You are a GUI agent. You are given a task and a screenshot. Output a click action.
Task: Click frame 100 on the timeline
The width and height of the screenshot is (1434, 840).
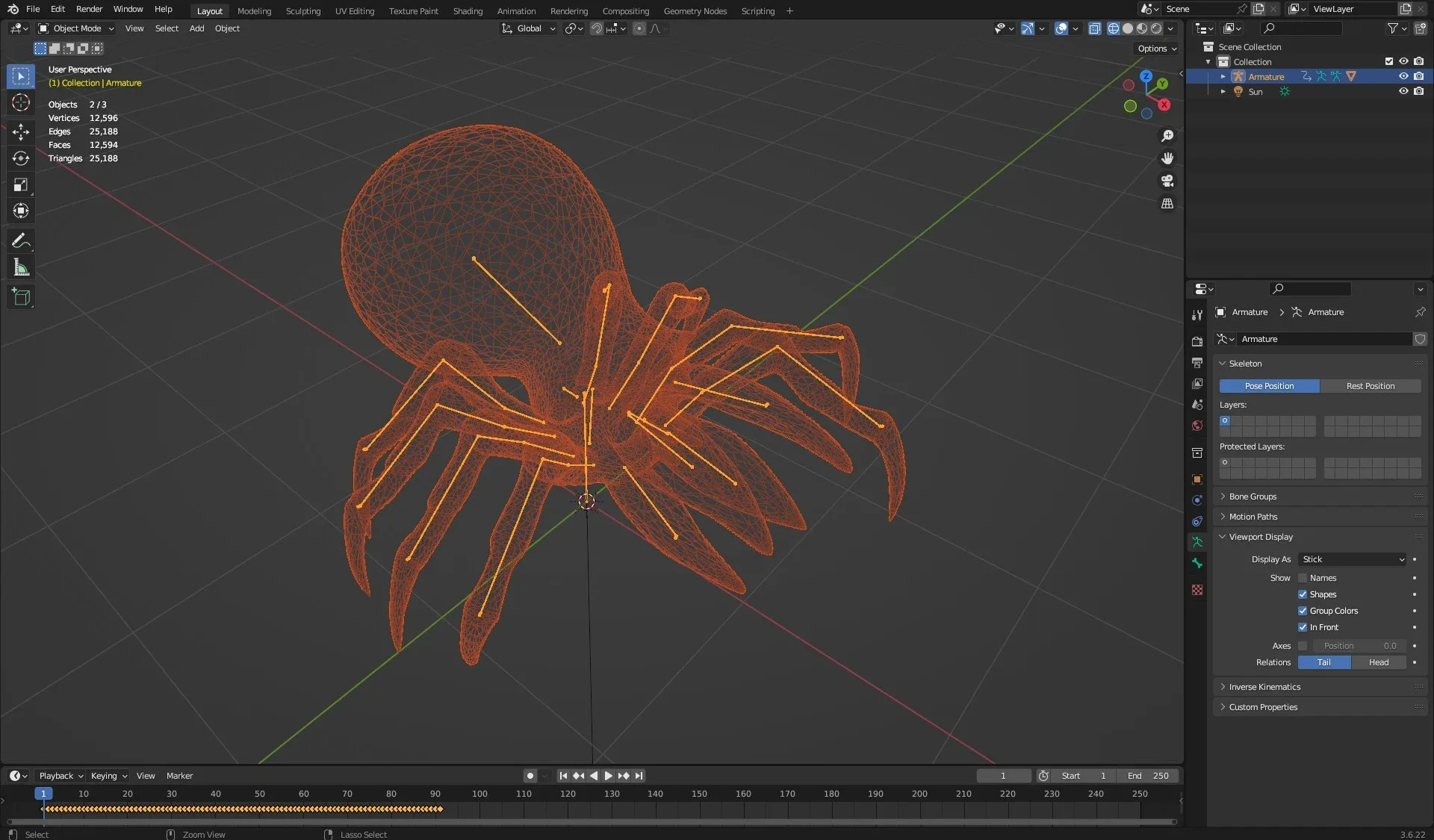click(479, 794)
